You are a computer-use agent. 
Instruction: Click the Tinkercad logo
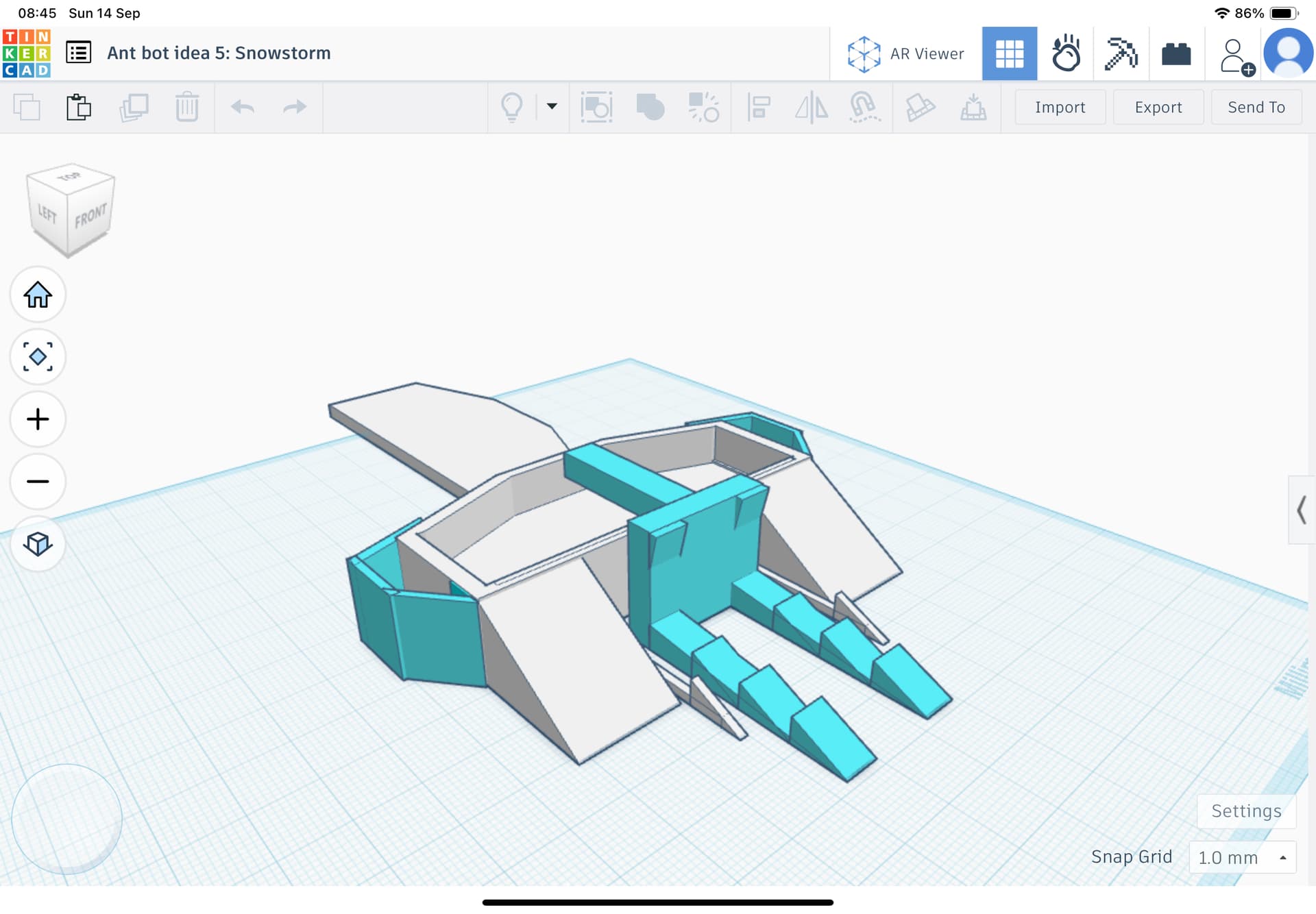[x=26, y=53]
